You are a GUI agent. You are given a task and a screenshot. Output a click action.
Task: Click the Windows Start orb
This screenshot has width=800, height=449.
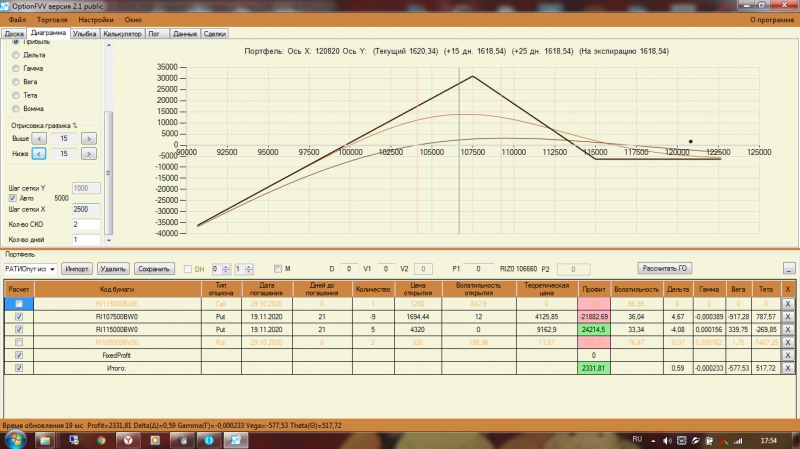(14, 439)
